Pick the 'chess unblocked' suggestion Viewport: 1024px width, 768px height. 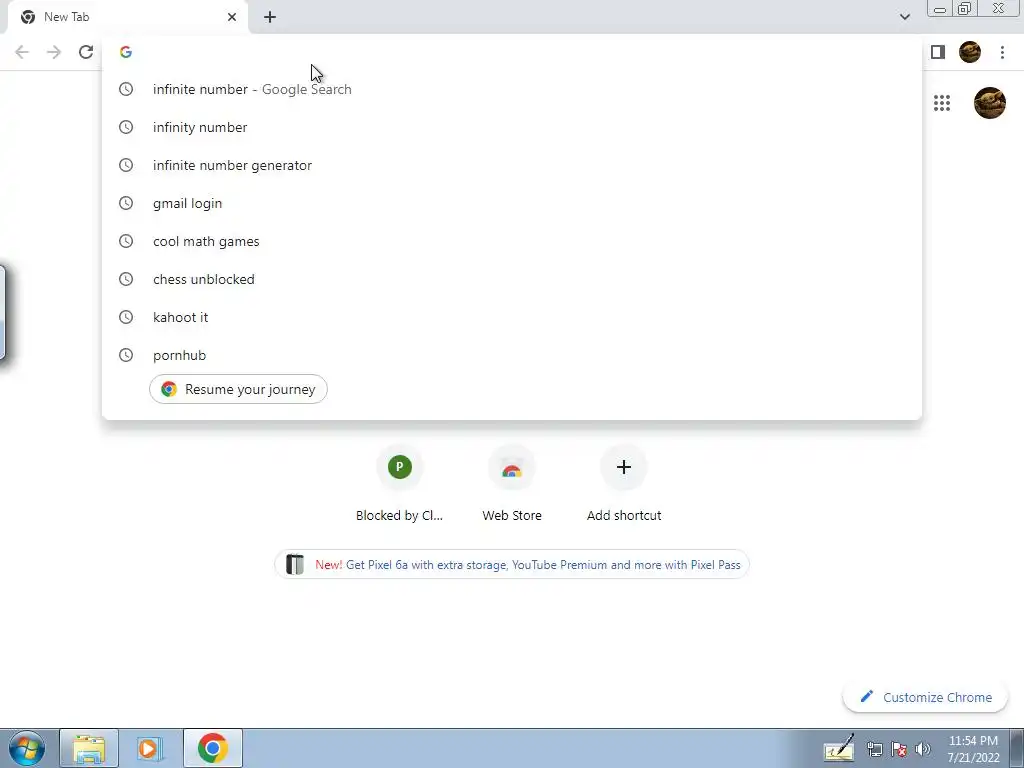pos(512,279)
